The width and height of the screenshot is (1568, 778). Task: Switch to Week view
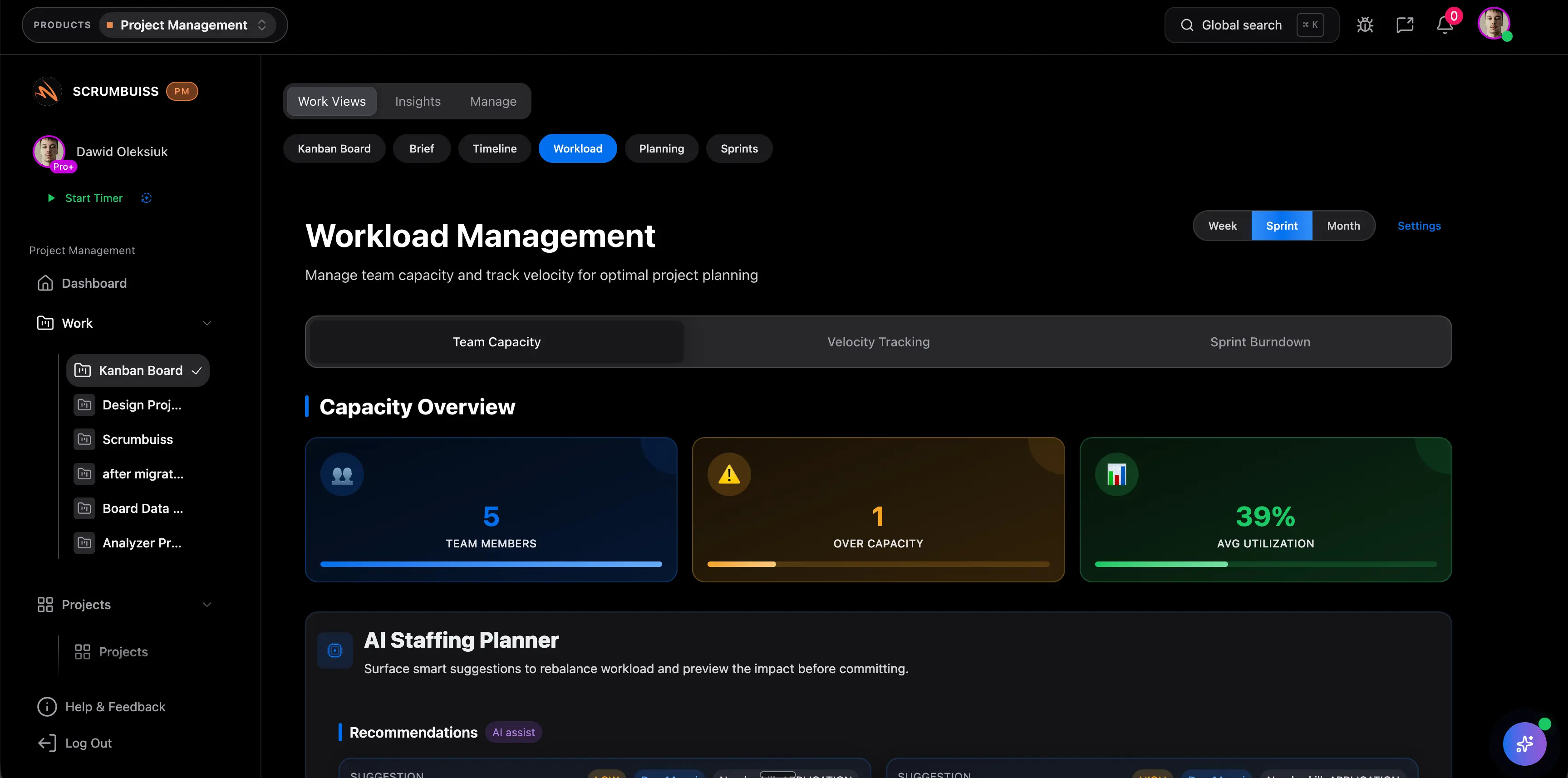1222,225
